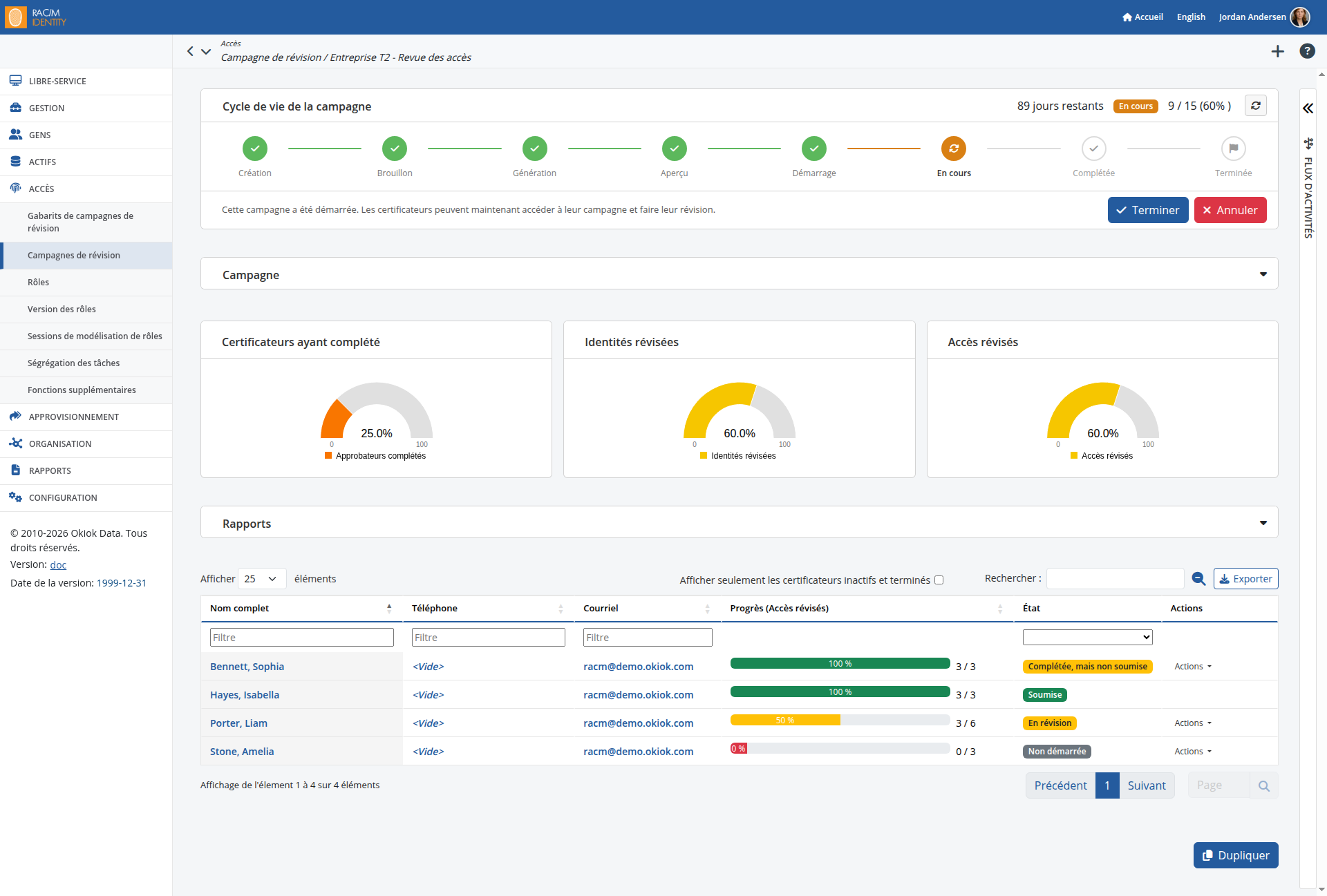
Task: Click the Terminer button
Action: [x=1147, y=210]
